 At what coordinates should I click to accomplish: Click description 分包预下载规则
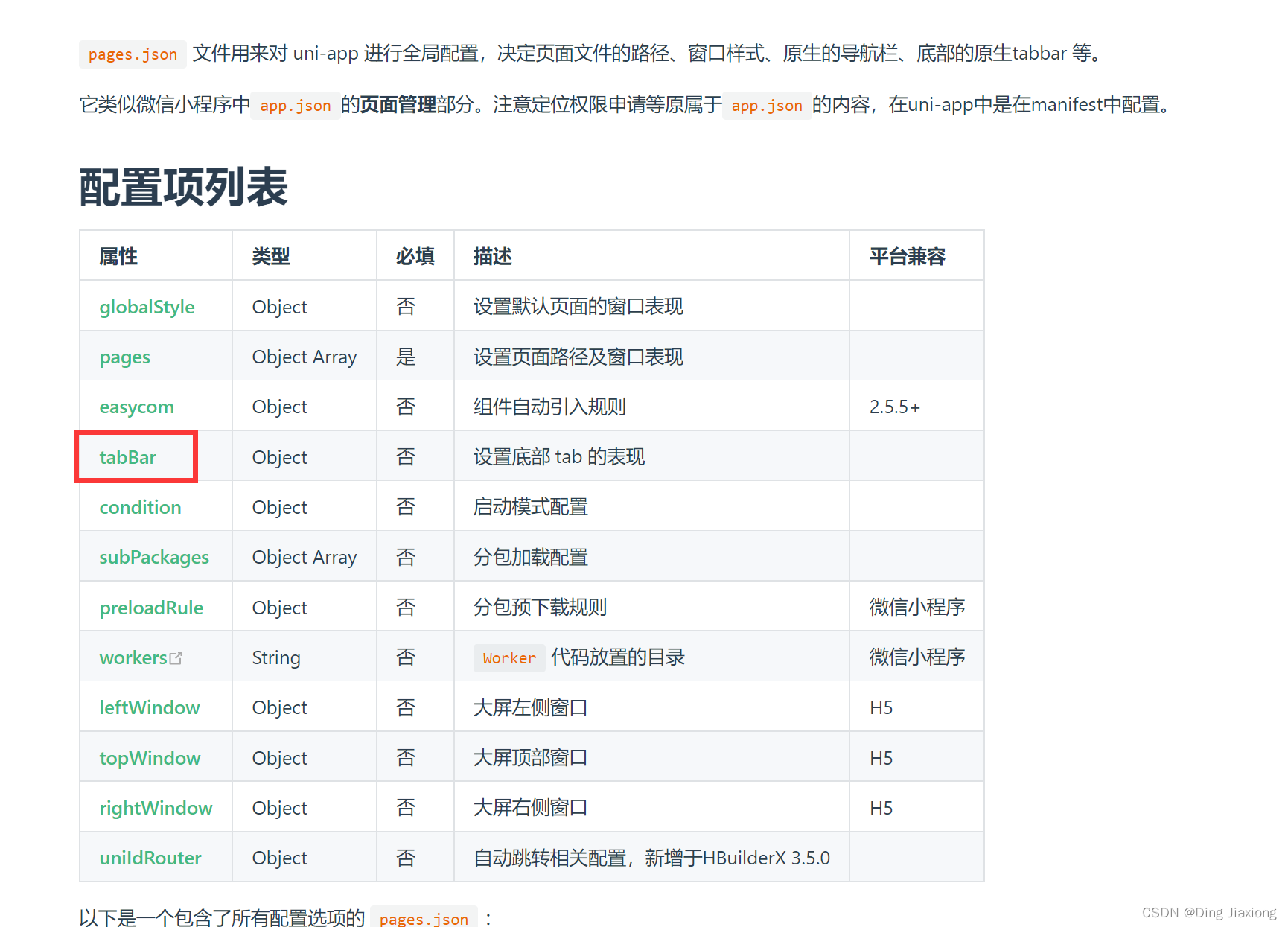click(540, 608)
